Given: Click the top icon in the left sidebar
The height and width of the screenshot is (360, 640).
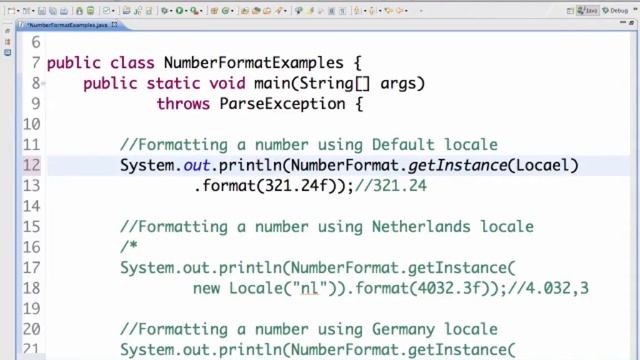Looking at the screenshot, I should (7, 31).
